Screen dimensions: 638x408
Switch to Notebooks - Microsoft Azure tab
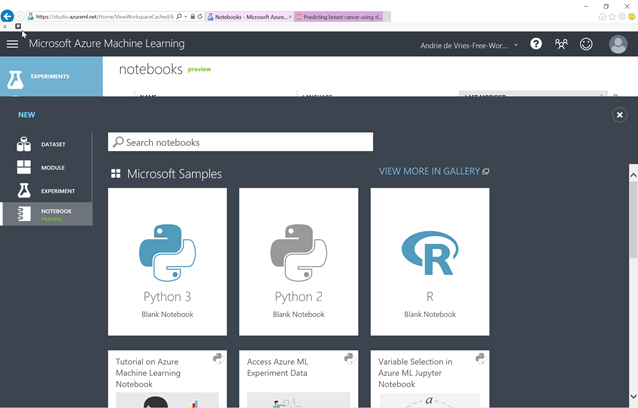(x=249, y=17)
